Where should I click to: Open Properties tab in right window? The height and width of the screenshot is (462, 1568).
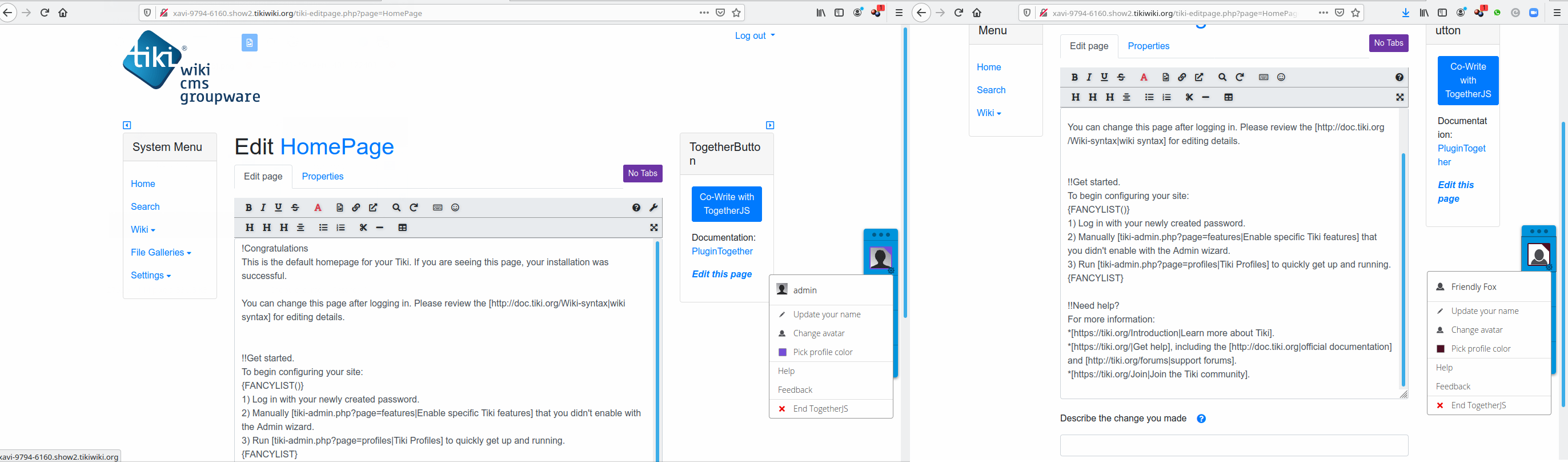click(x=1149, y=46)
